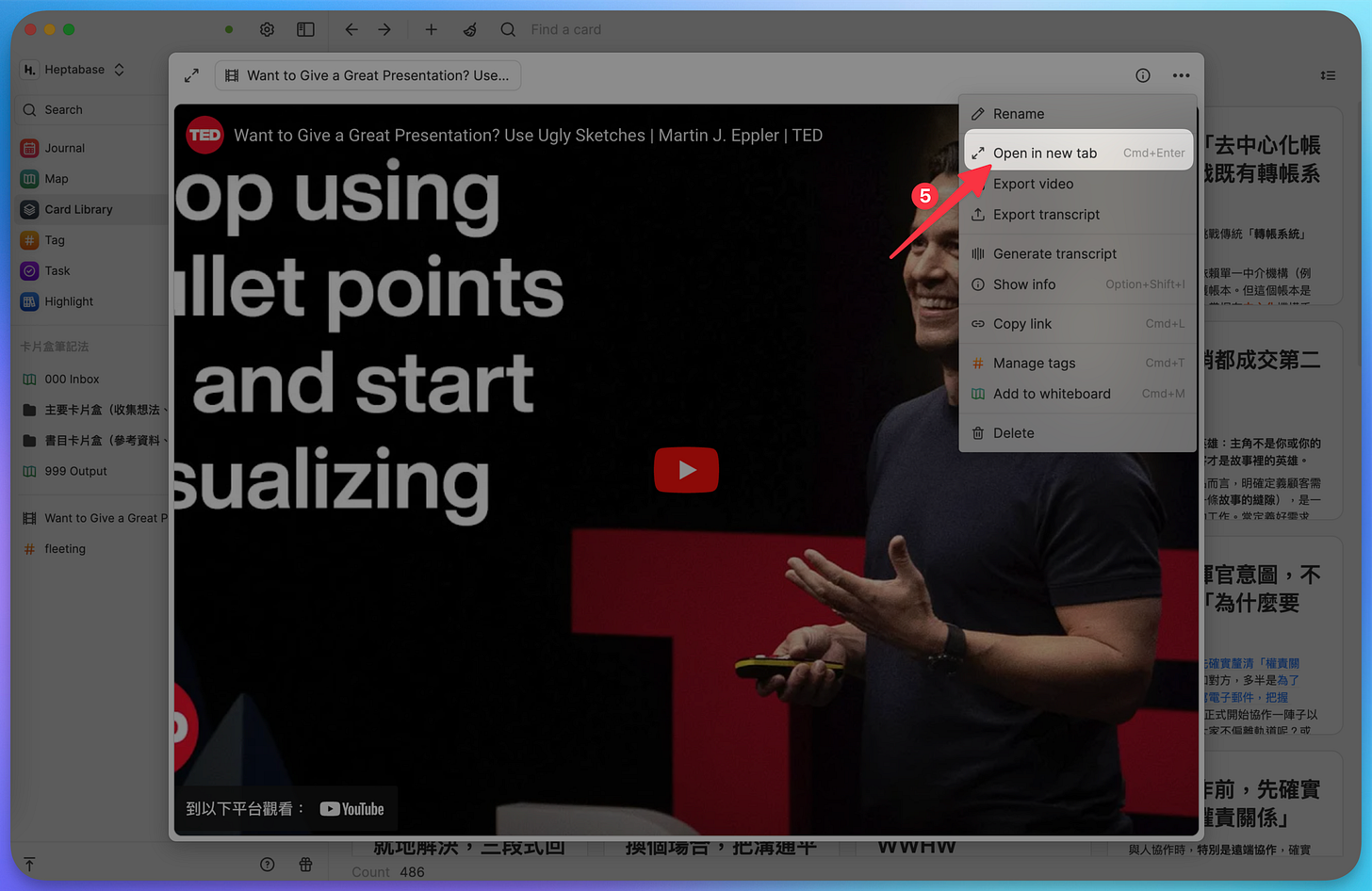The image size is (1372, 891).
Task: Select Delete in the context menu
Action: [x=1078, y=432]
